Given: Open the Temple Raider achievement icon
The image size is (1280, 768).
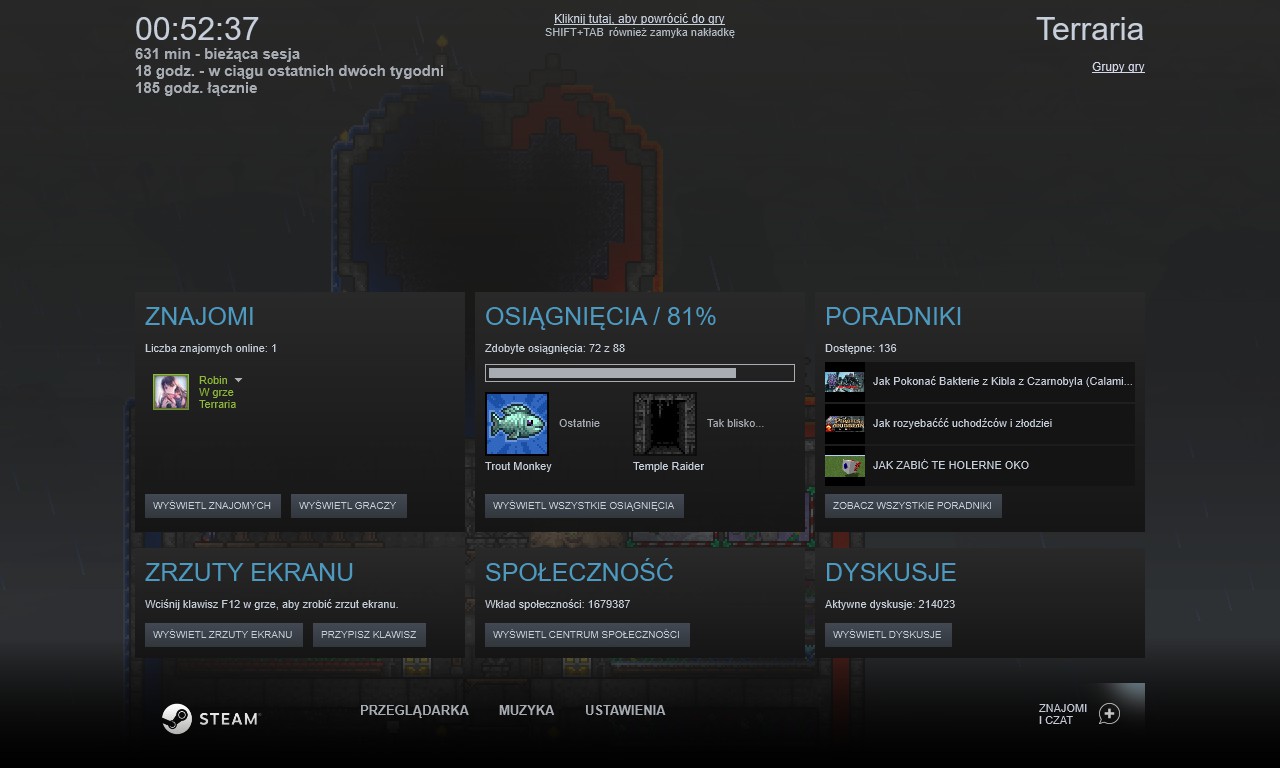Looking at the screenshot, I should 665,424.
